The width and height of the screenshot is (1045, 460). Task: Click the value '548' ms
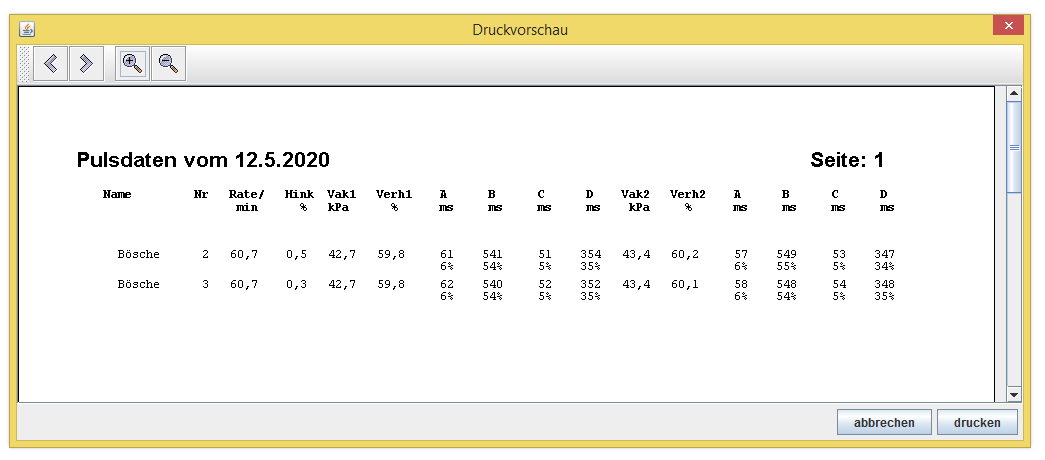tap(787, 284)
